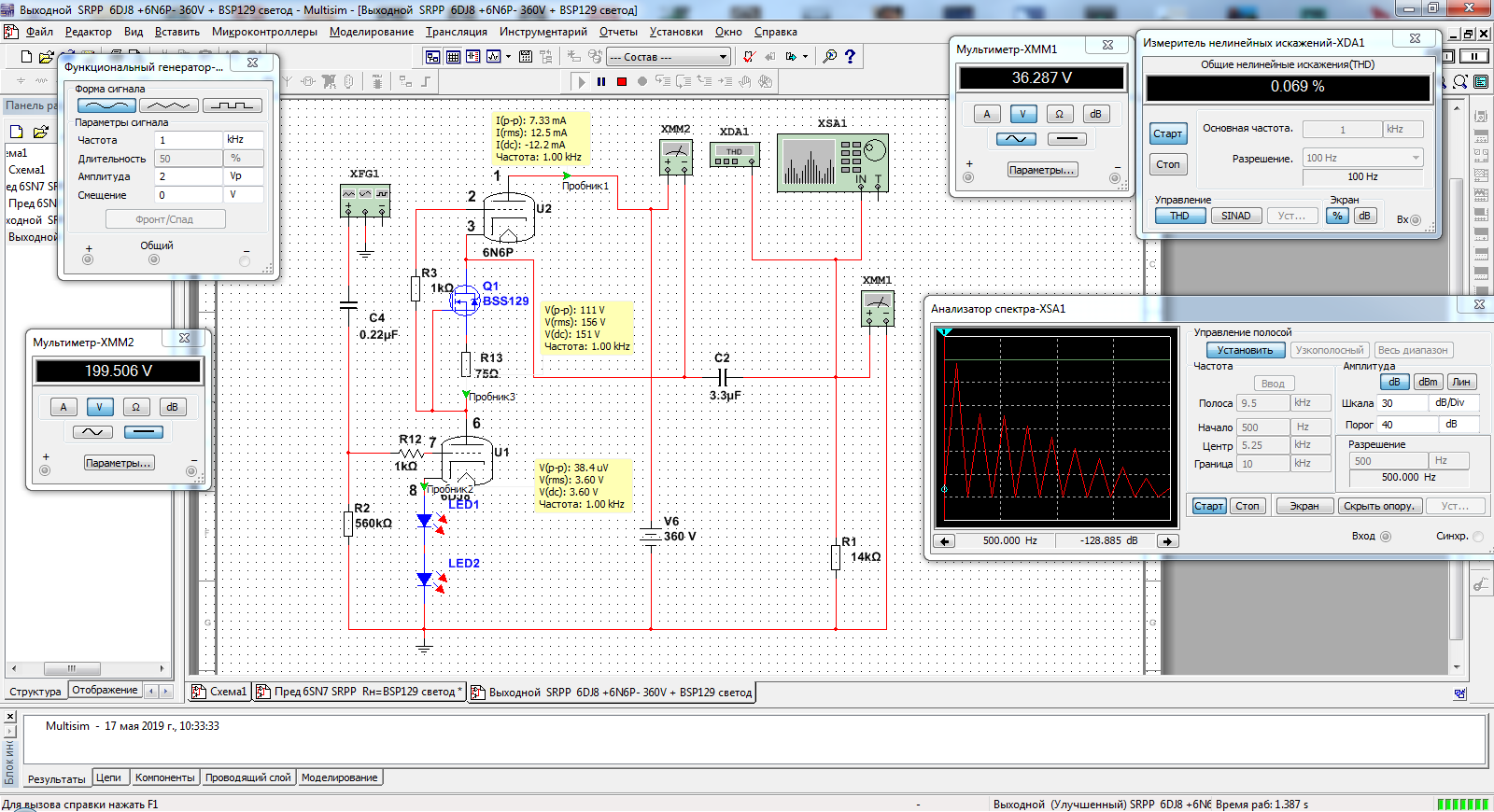Open function generator offset unit V dropdown

(x=244, y=195)
